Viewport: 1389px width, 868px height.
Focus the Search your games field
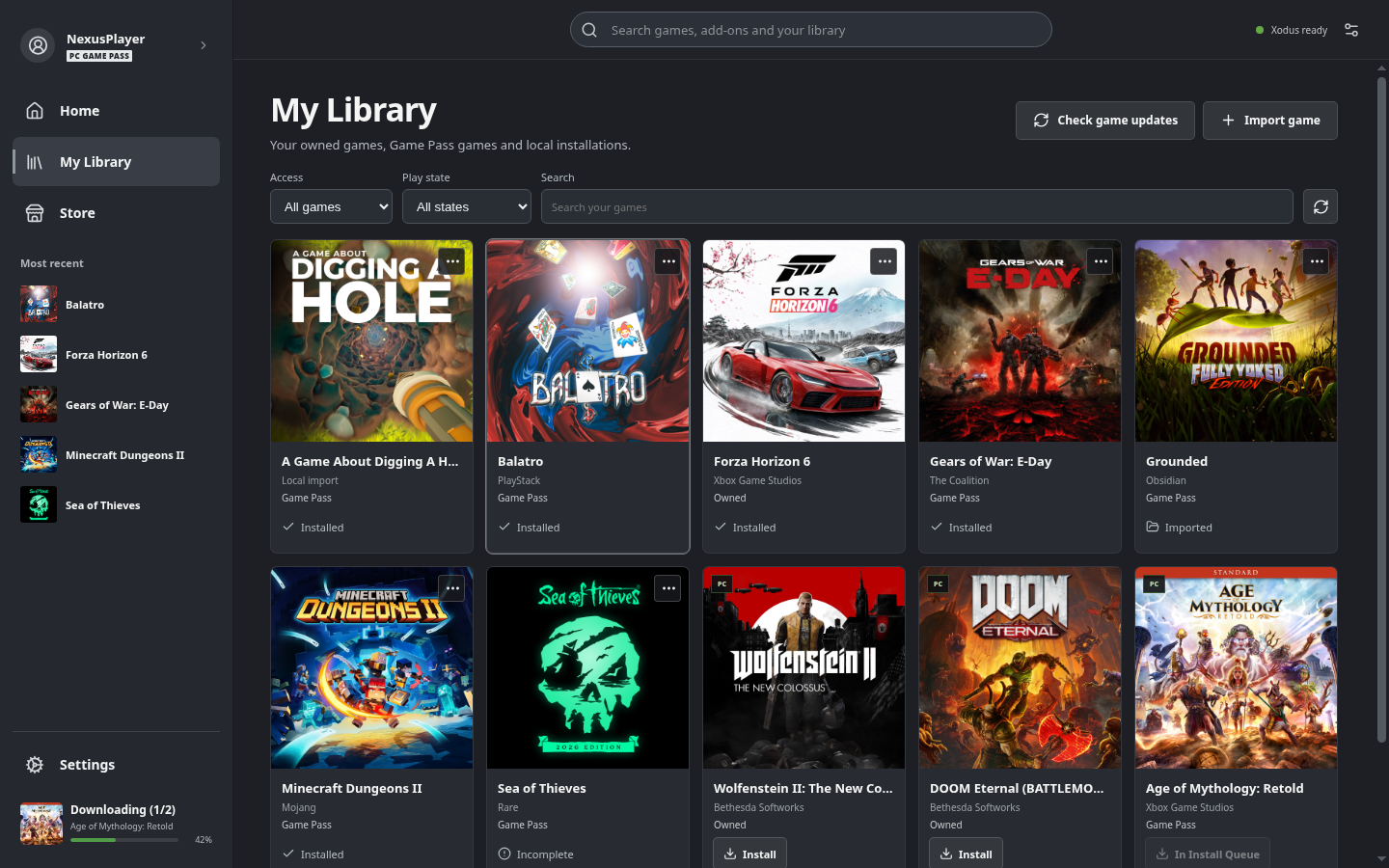click(917, 206)
